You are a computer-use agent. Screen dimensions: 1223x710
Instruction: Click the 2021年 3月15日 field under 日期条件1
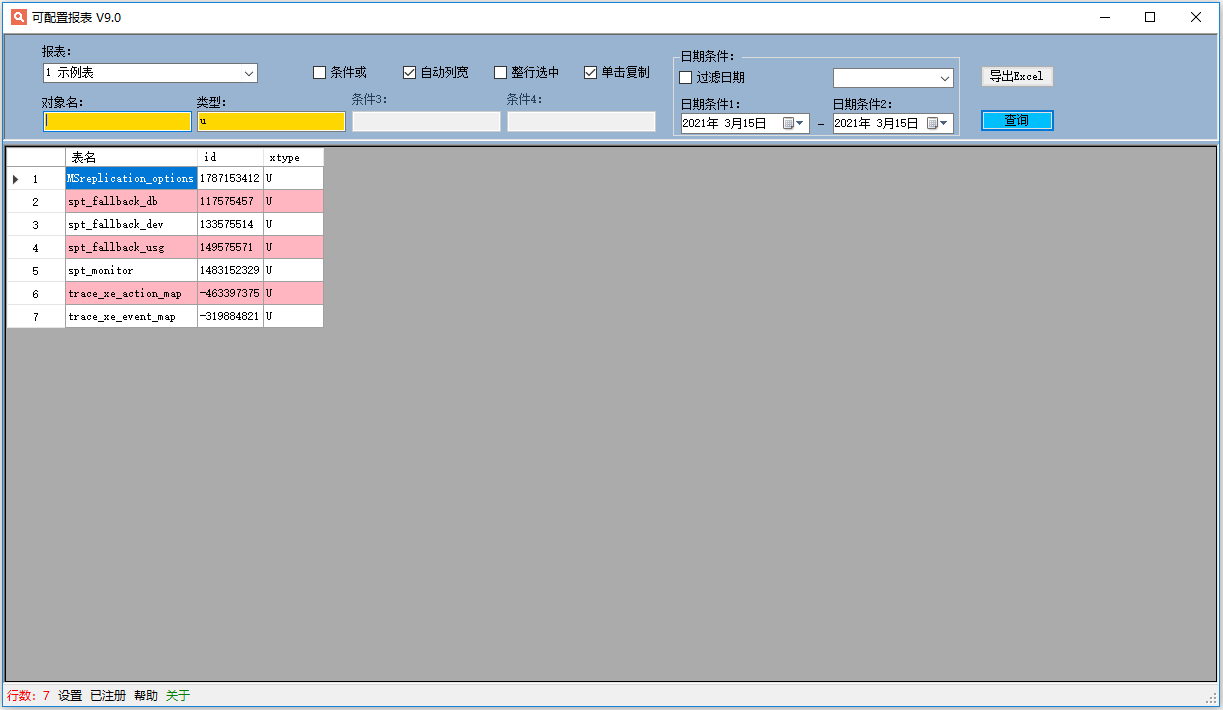tap(745, 123)
